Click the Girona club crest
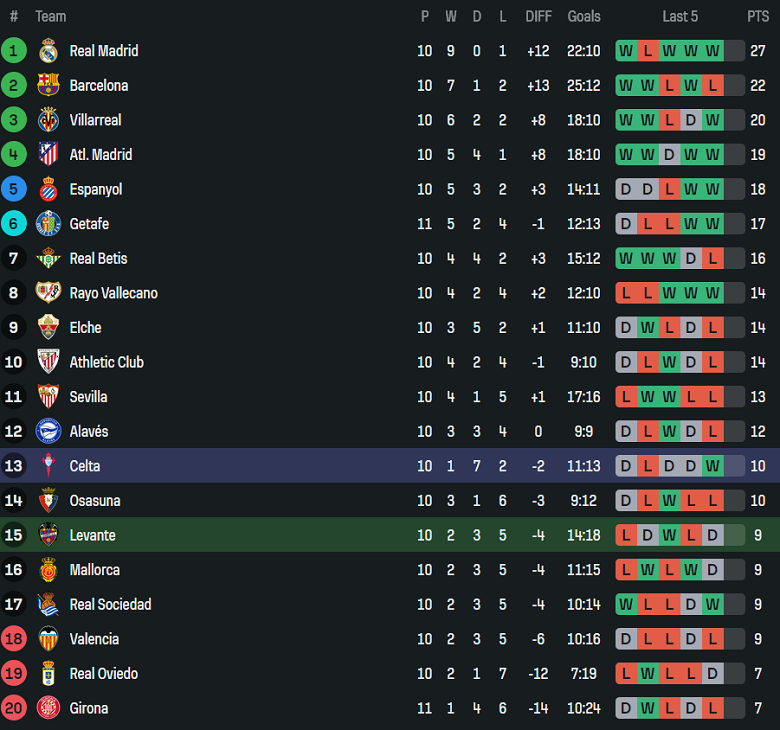This screenshot has height=730, width=780. [x=48, y=709]
